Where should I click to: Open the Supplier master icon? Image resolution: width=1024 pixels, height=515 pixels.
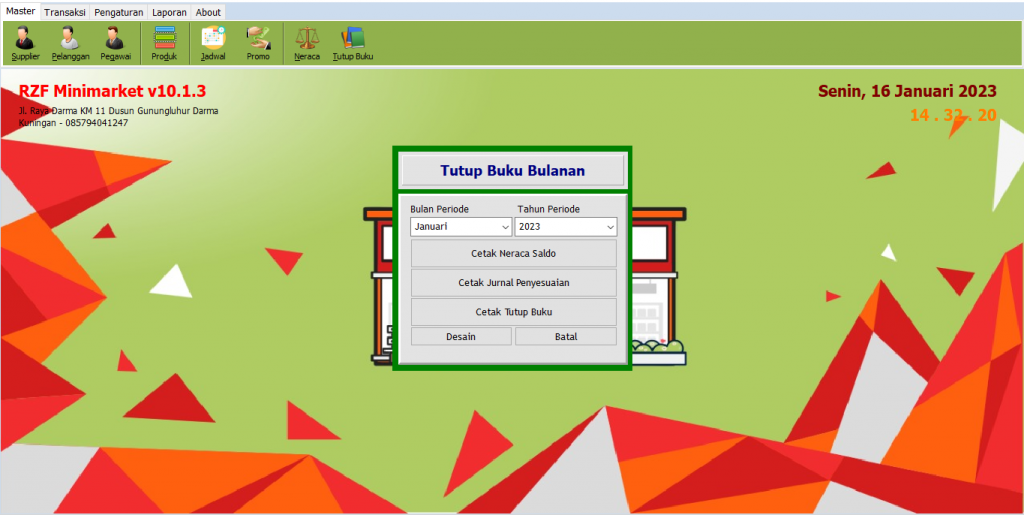25,43
